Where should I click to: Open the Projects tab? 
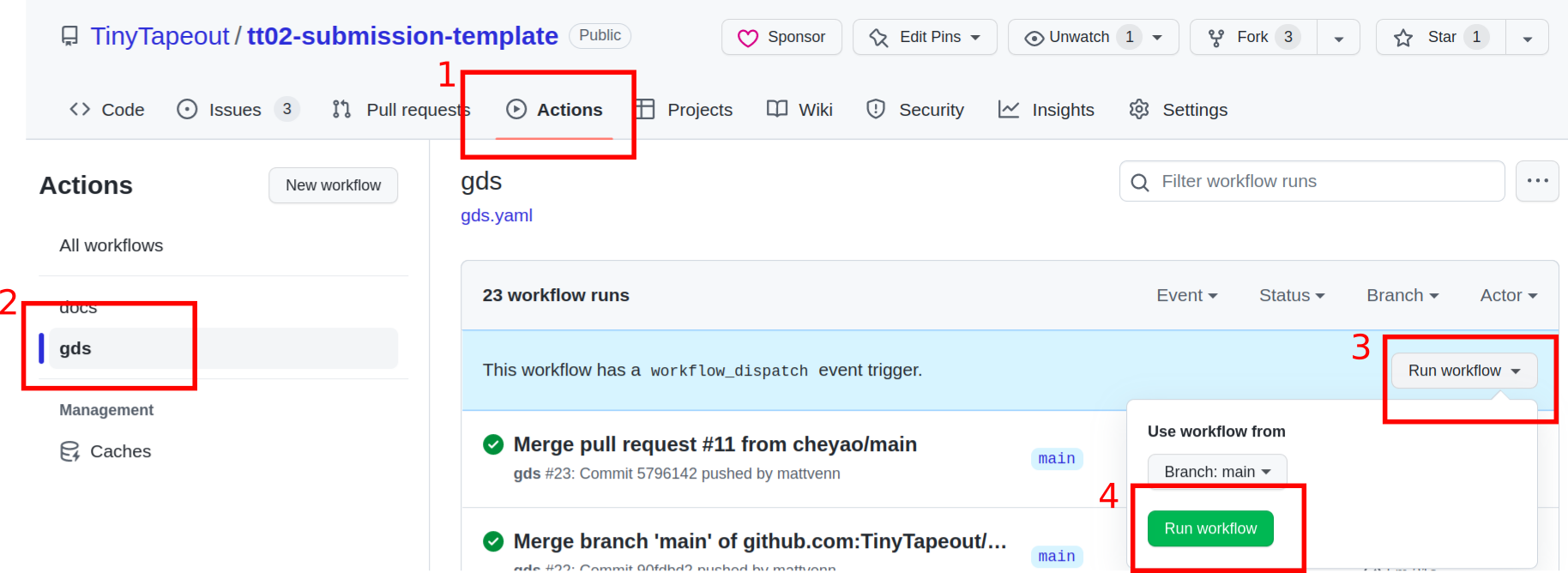click(684, 110)
